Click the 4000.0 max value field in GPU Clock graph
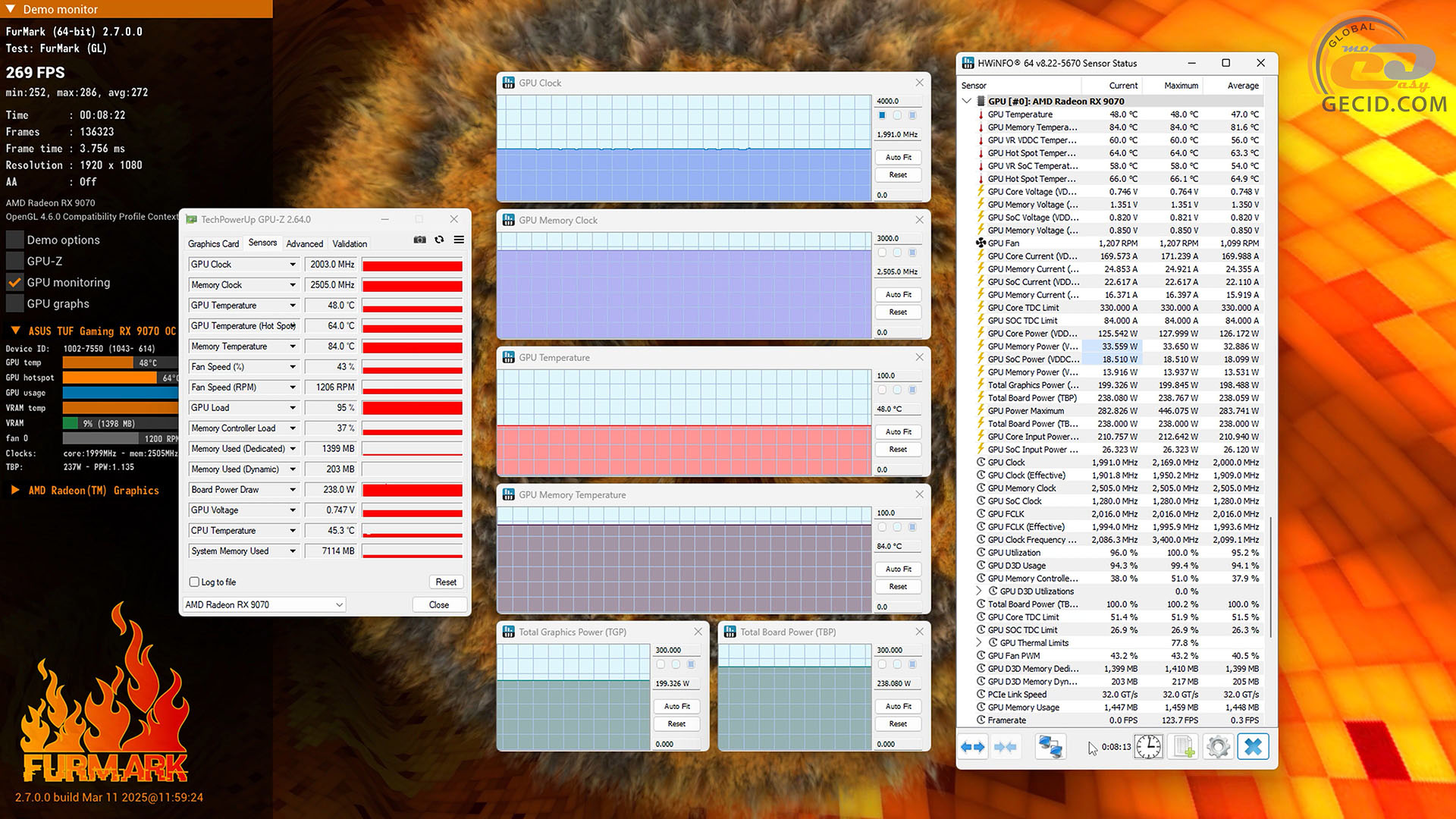This screenshot has height=819, width=1456. pos(899,101)
